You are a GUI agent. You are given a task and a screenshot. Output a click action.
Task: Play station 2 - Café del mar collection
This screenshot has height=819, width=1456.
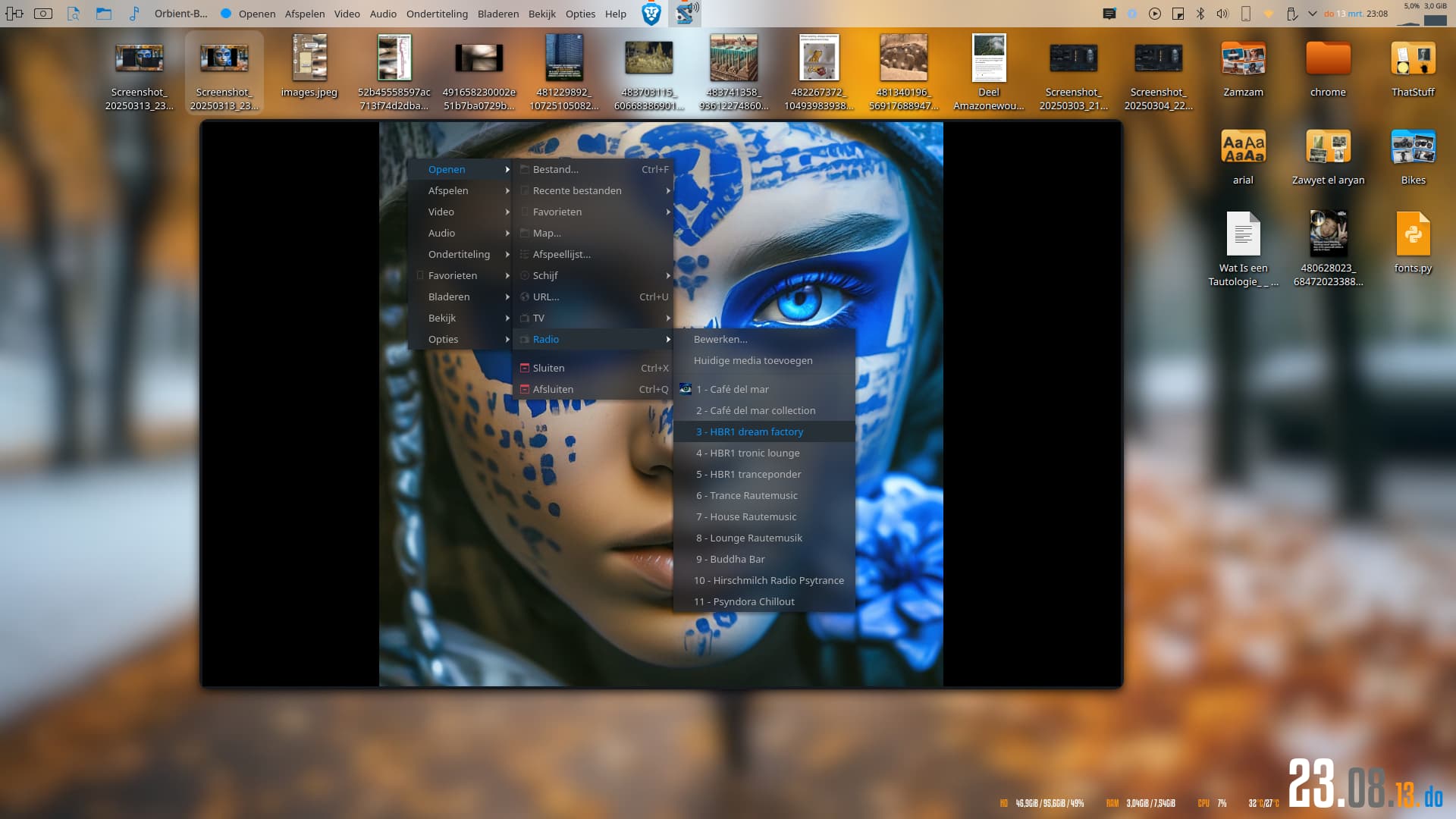click(764, 410)
